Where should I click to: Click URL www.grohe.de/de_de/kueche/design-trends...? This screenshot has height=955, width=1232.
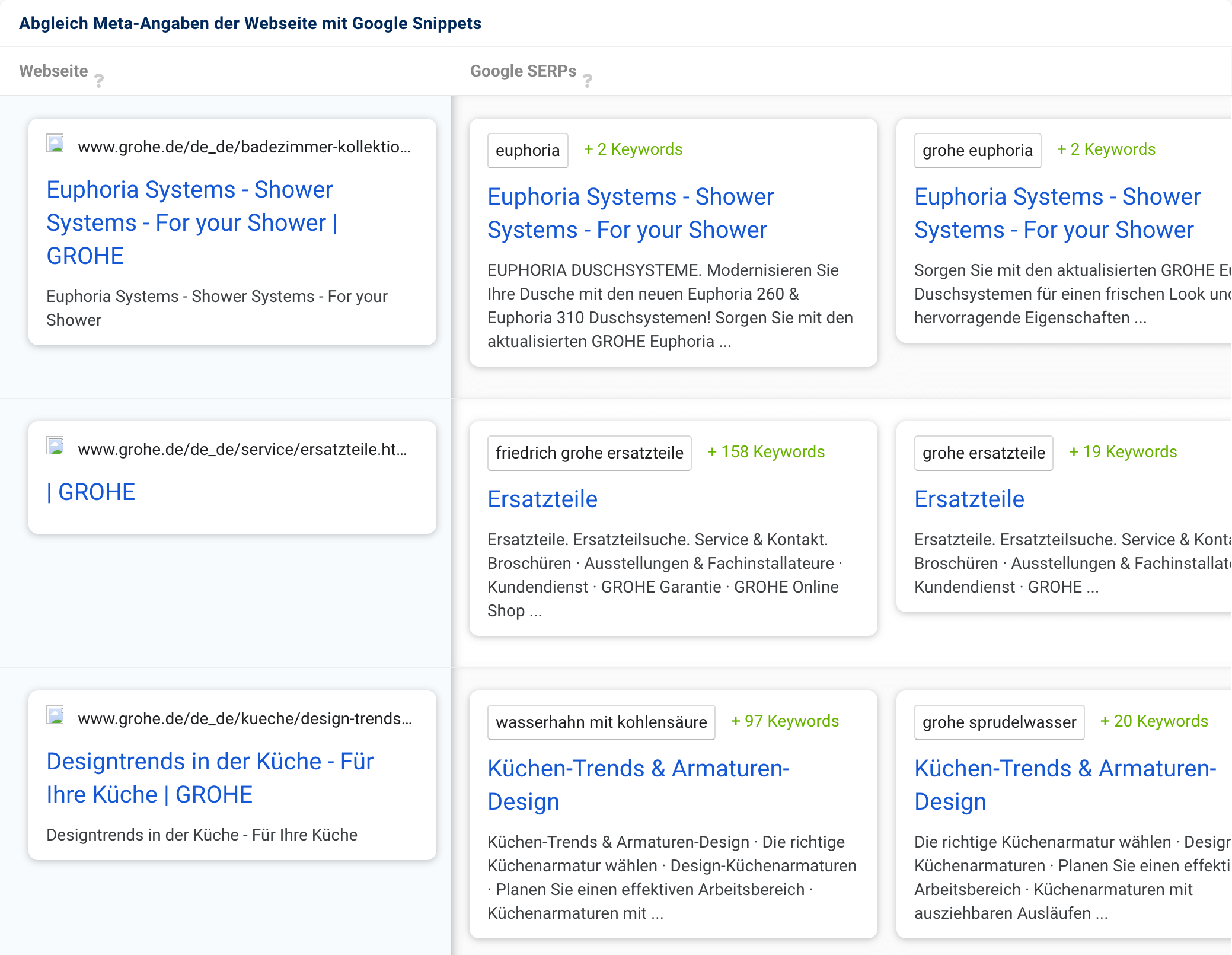click(x=245, y=719)
